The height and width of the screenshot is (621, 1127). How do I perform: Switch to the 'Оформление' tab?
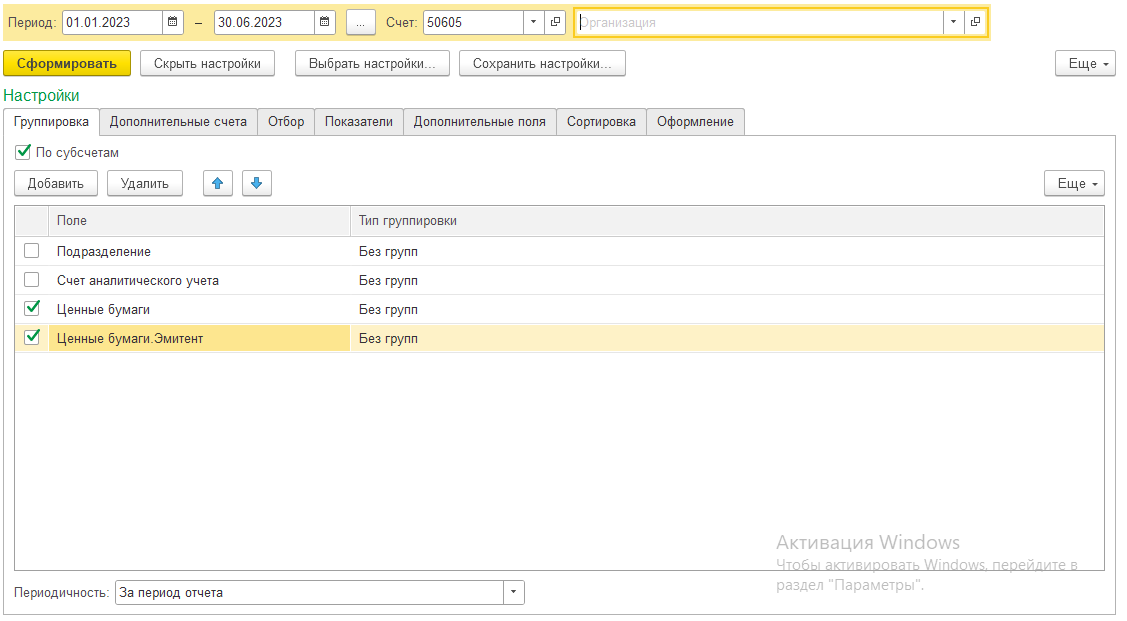(695, 122)
